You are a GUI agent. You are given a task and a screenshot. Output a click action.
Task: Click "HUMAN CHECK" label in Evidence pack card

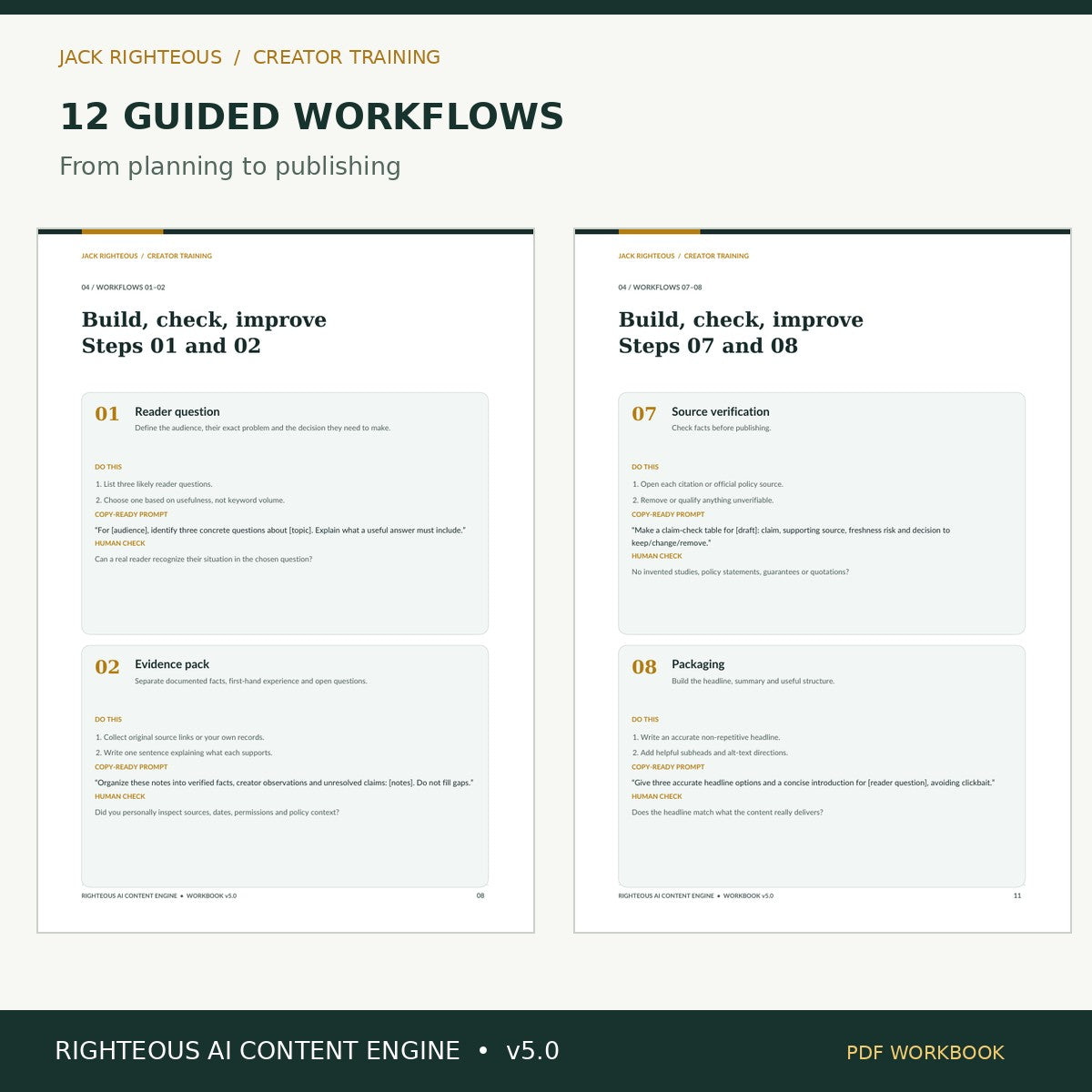tap(120, 796)
